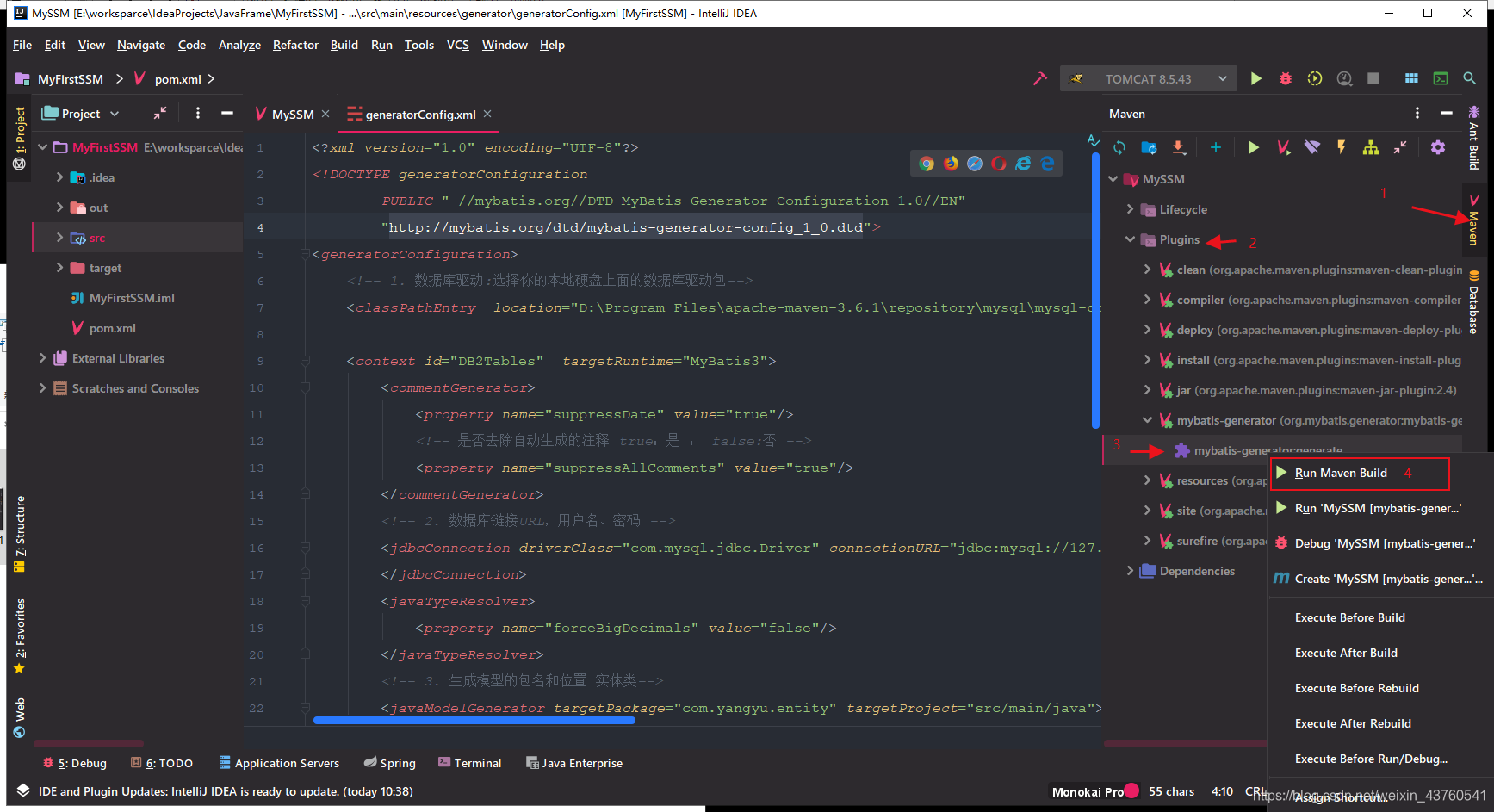
Task: Hide the Project tool window
Action: pyautogui.click(x=227, y=113)
